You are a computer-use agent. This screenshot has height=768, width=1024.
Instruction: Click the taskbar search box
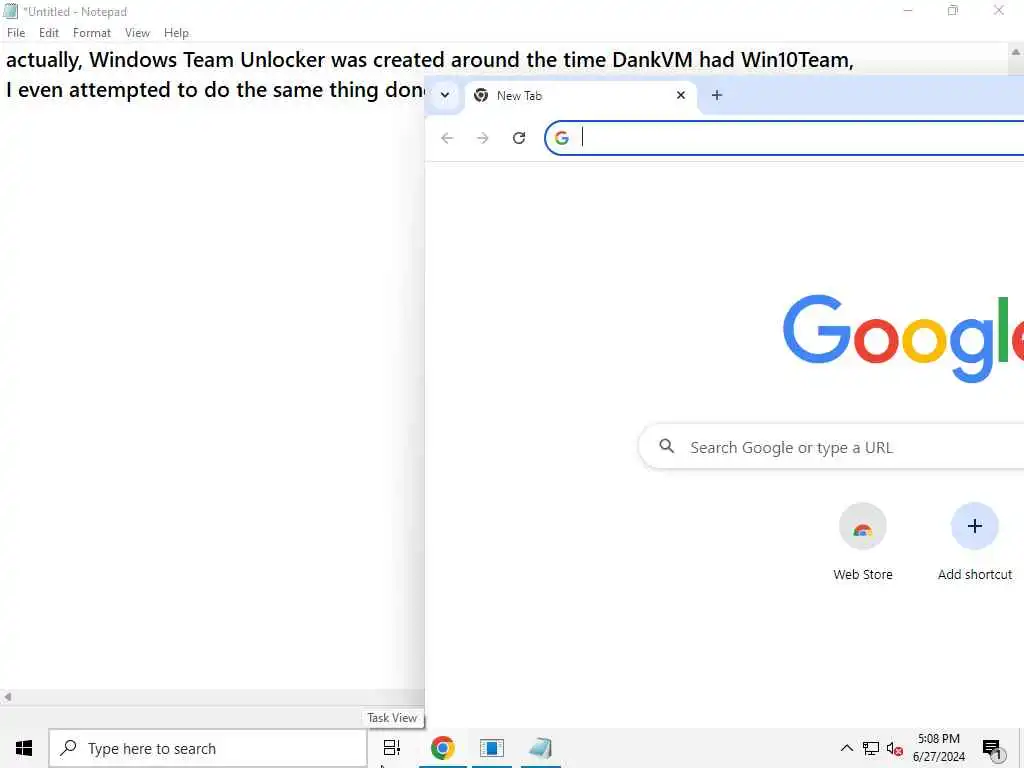point(208,748)
